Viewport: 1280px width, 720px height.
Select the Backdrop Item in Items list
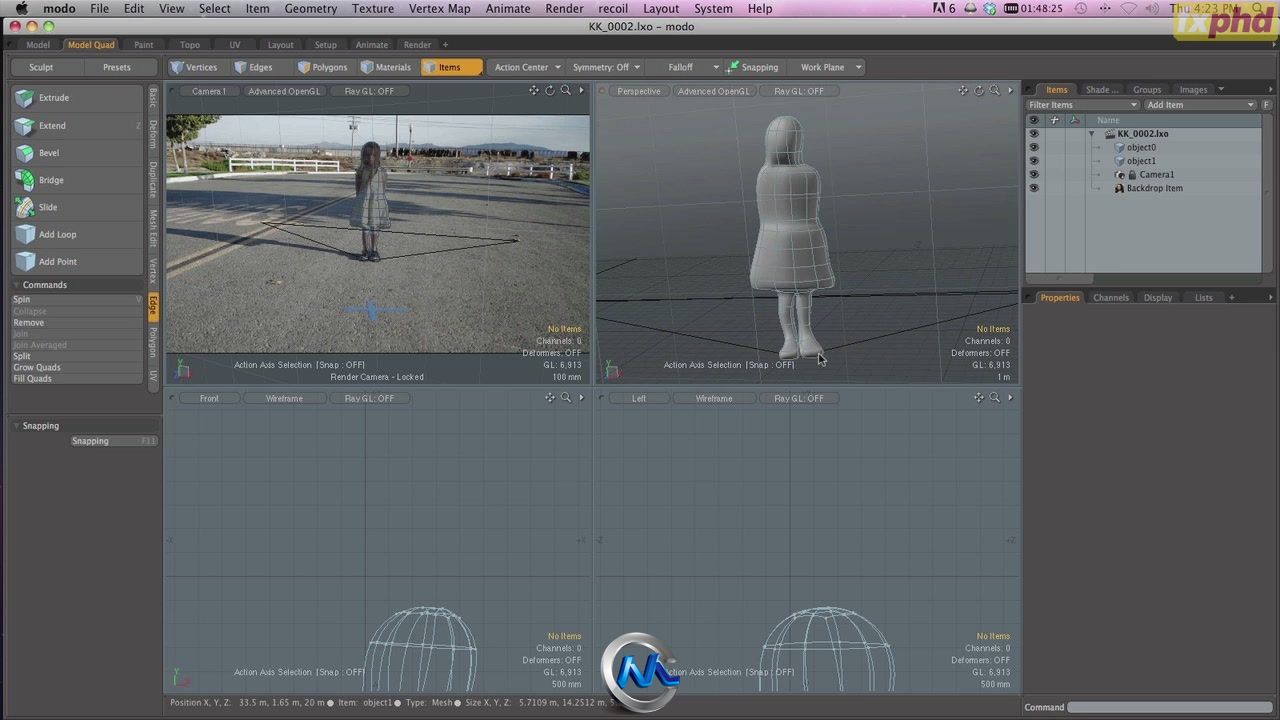point(1154,188)
